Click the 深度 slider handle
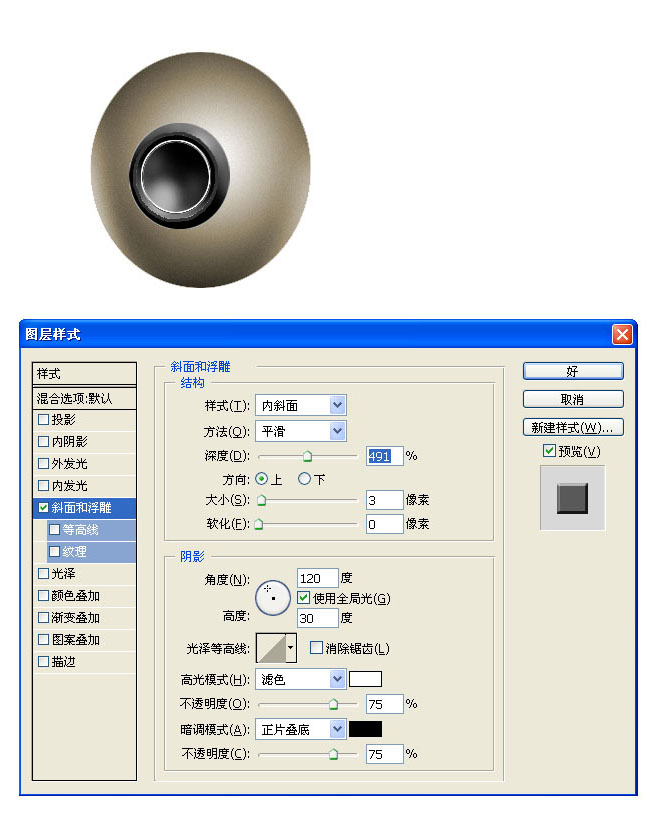 coord(308,457)
